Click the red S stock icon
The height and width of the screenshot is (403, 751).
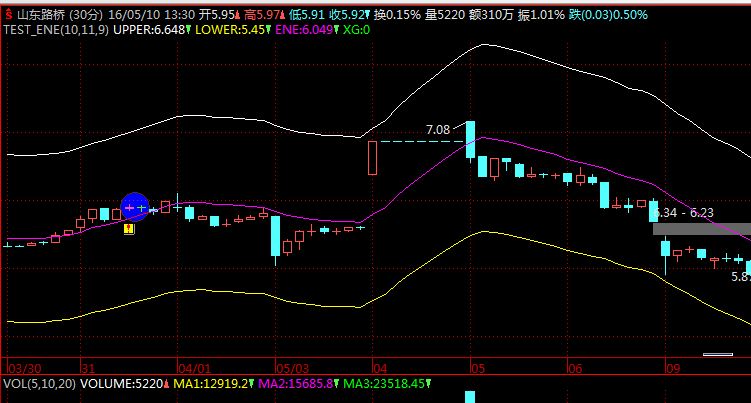point(8,15)
